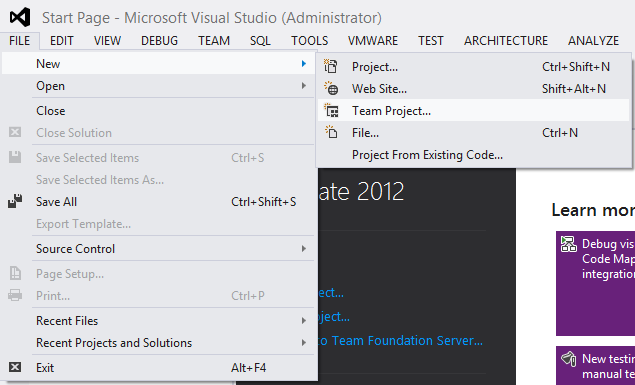The height and width of the screenshot is (385, 635).
Task: Select Print... menu item
Action: tap(158, 296)
